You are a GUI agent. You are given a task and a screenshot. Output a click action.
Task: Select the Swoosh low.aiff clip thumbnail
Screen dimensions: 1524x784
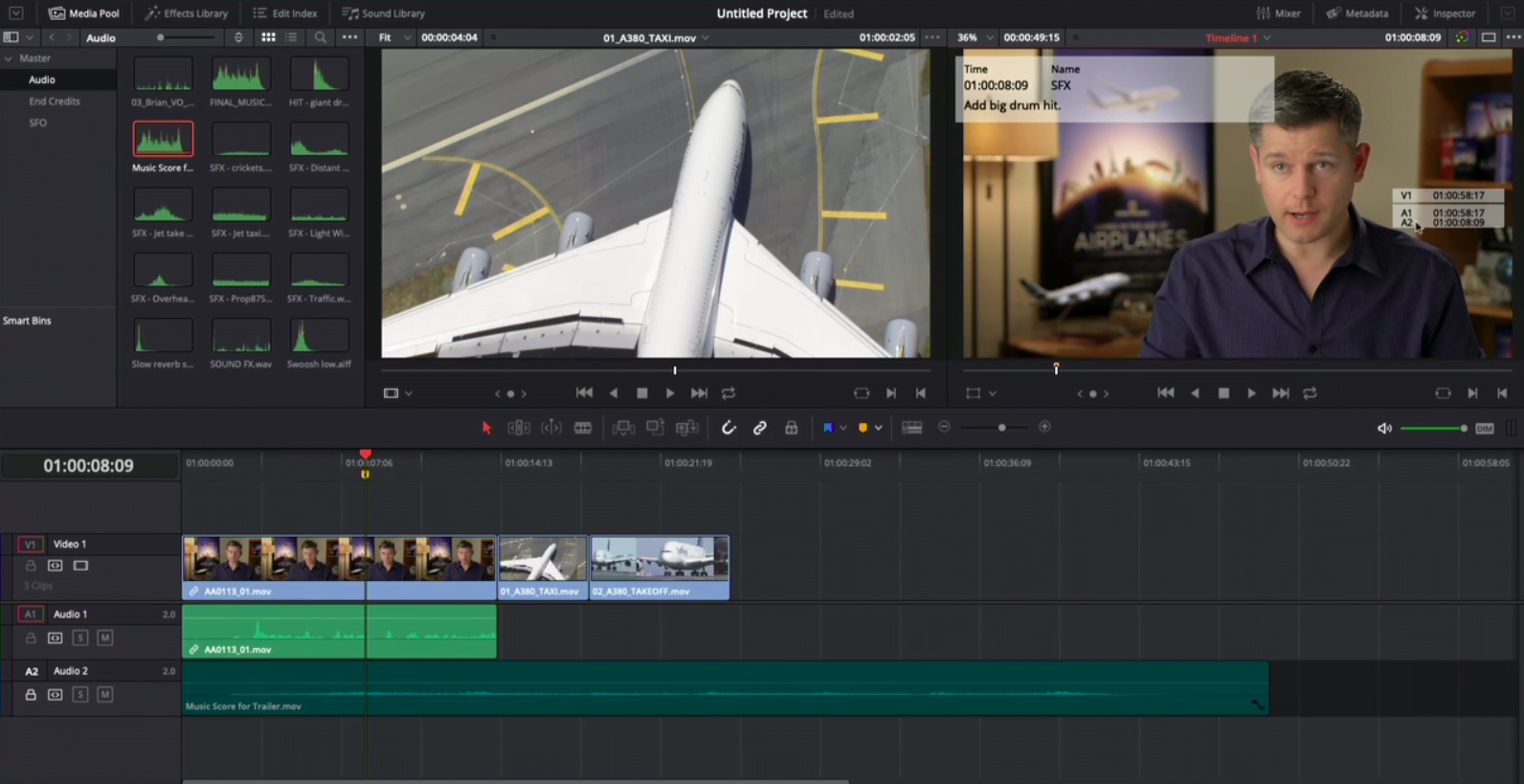pyautogui.click(x=319, y=336)
